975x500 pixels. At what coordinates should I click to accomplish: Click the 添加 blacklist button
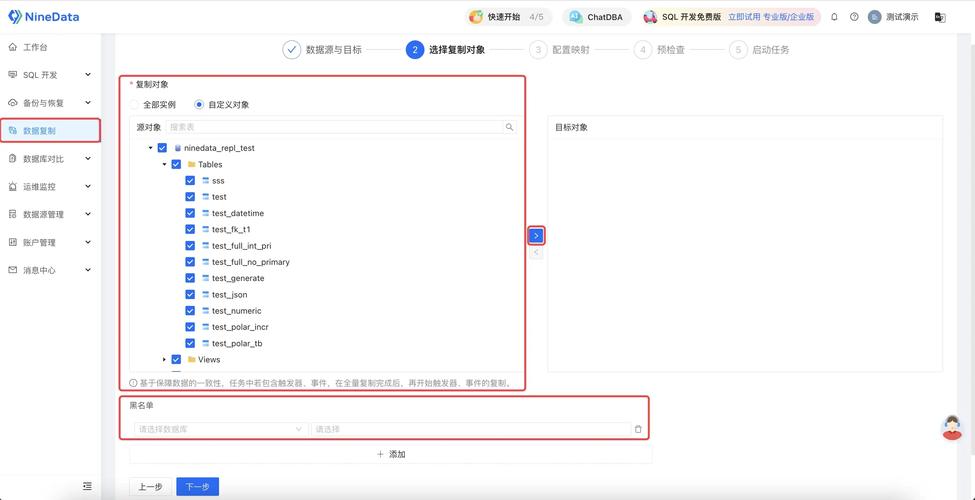tap(390, 454)
